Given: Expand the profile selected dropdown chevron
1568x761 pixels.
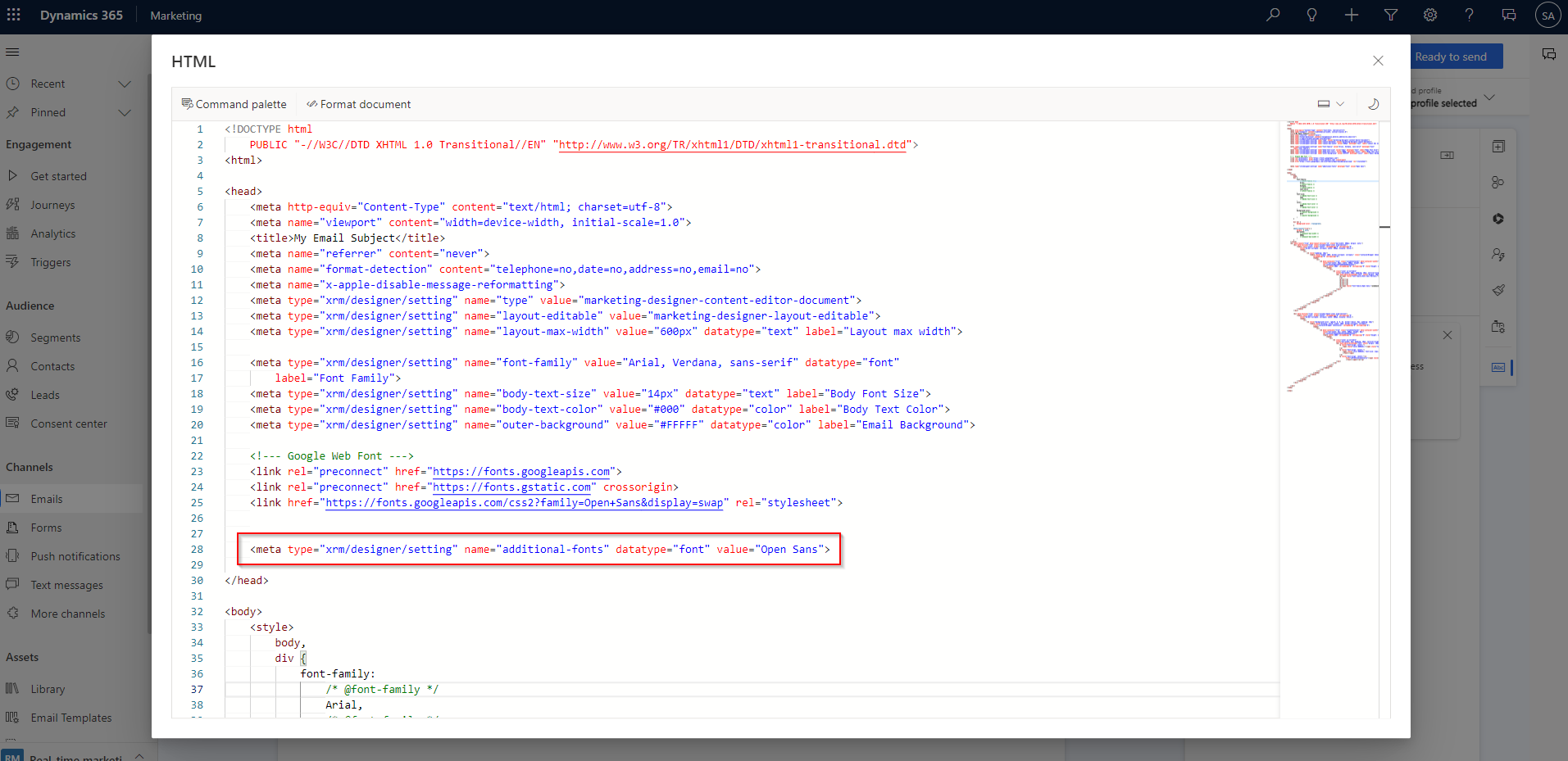Looking at the screenshot, I should (x=1489, y=97).
